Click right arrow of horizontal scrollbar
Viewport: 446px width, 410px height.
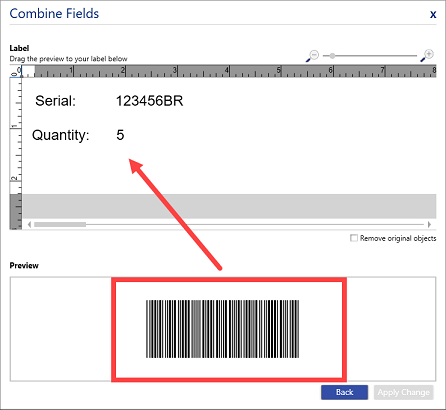[429, 224]
